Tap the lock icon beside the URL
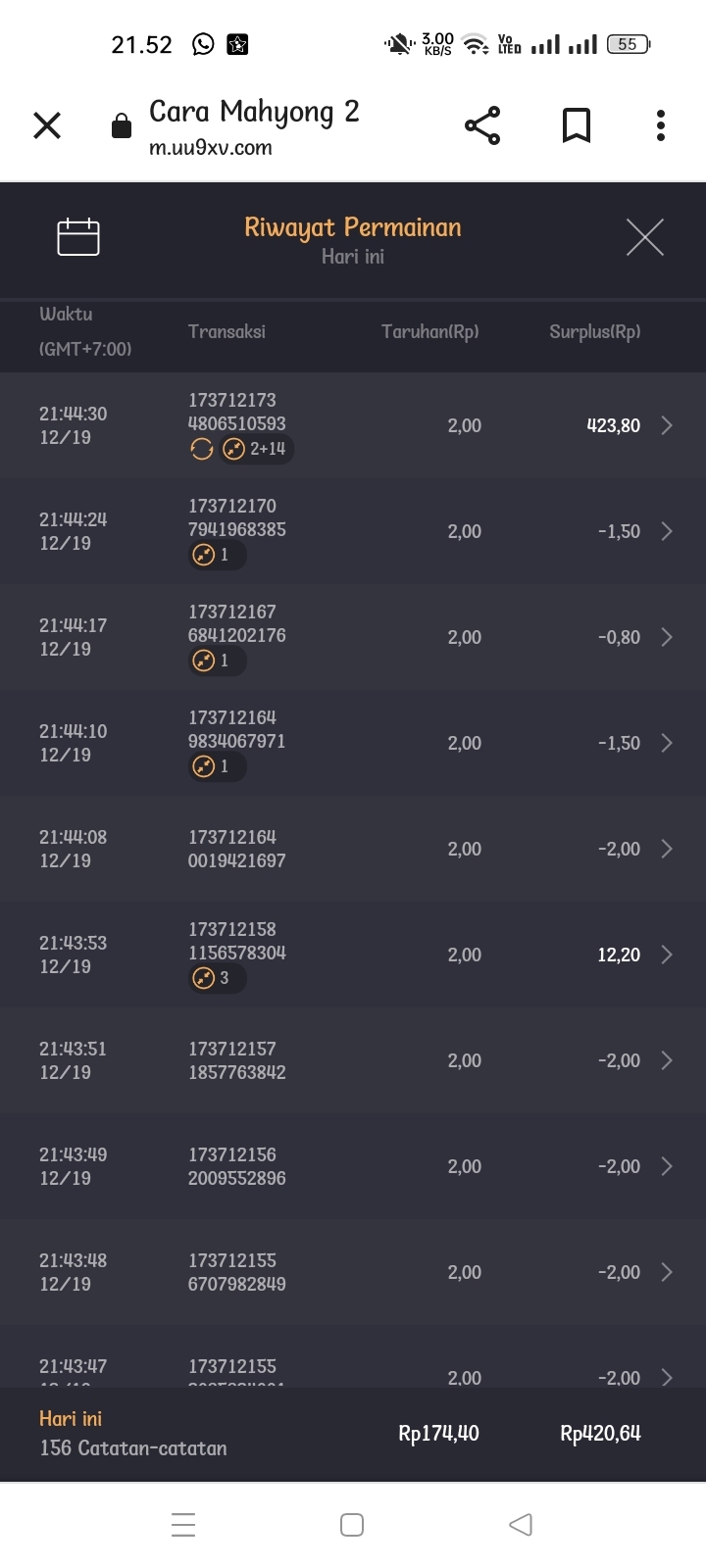 point(122,126)
